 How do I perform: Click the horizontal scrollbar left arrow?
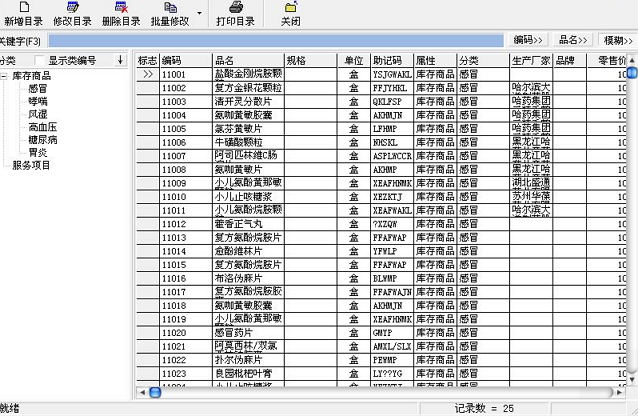pyautogui.click(x=142, y=392)
